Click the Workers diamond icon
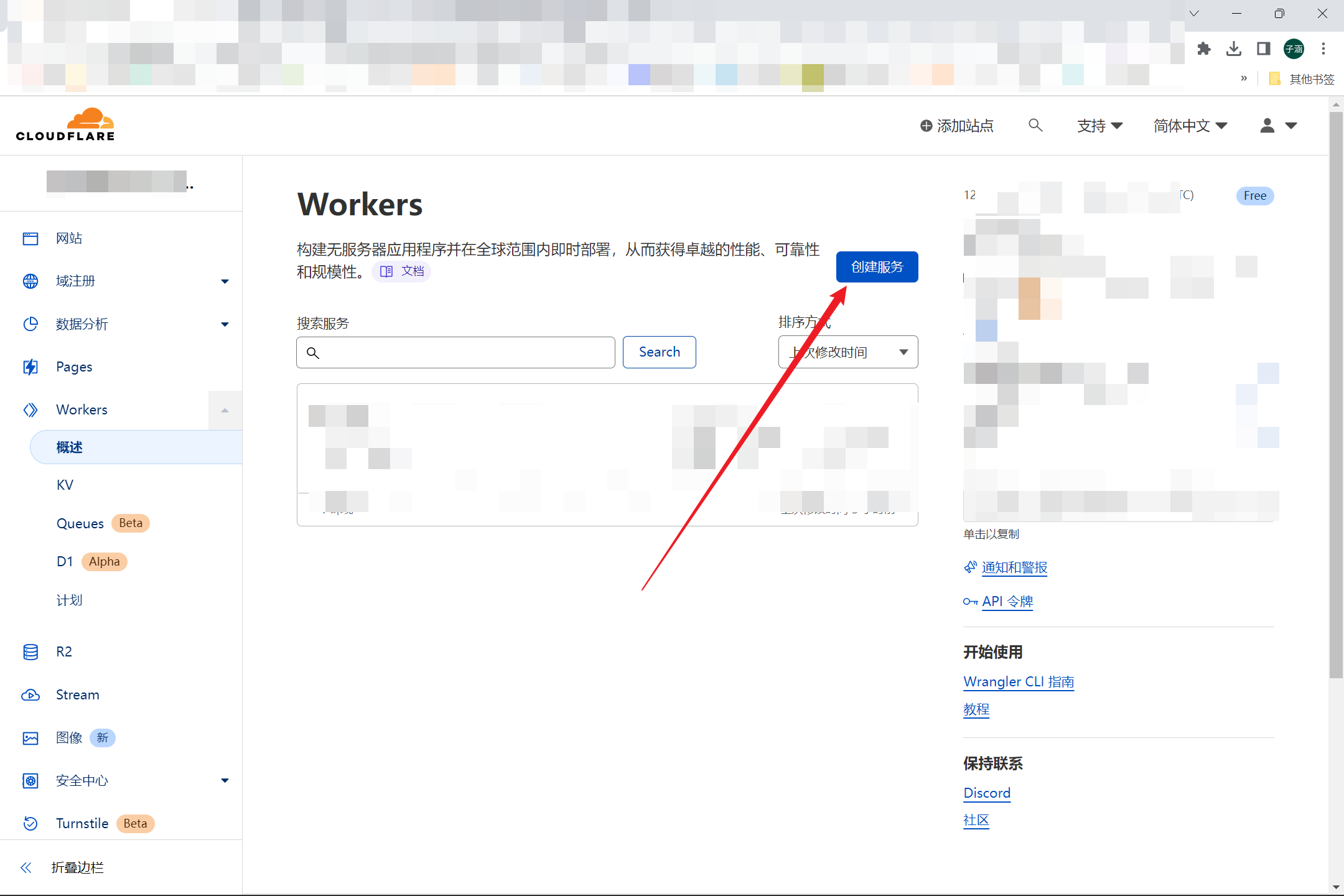The image size is (1344, 896). coord(30,410)
